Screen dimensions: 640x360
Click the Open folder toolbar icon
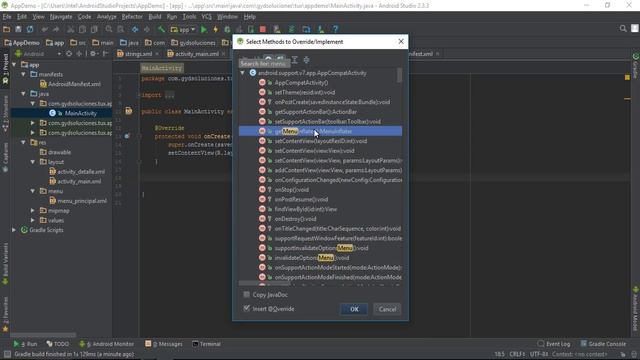[x=7, y=29]
